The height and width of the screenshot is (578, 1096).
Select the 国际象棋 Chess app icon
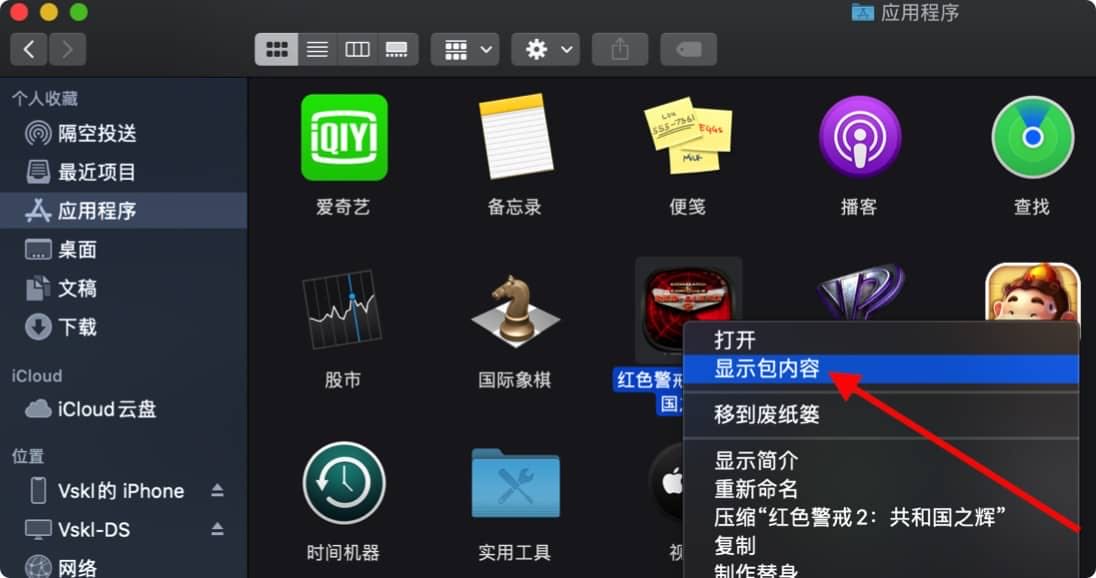pyautogui.click(x=515, y=311)
